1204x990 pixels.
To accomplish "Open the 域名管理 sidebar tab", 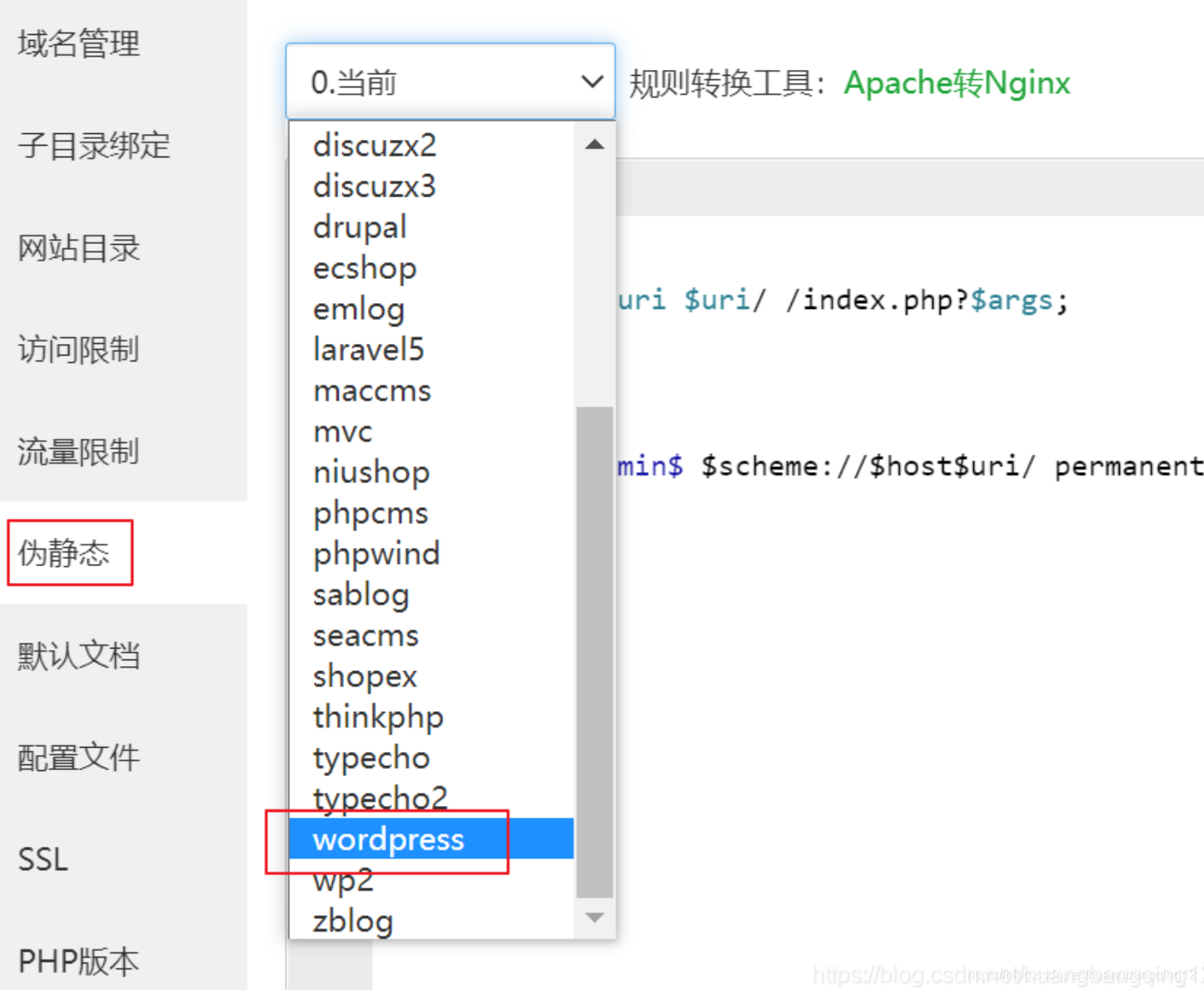I will [79, 43].
